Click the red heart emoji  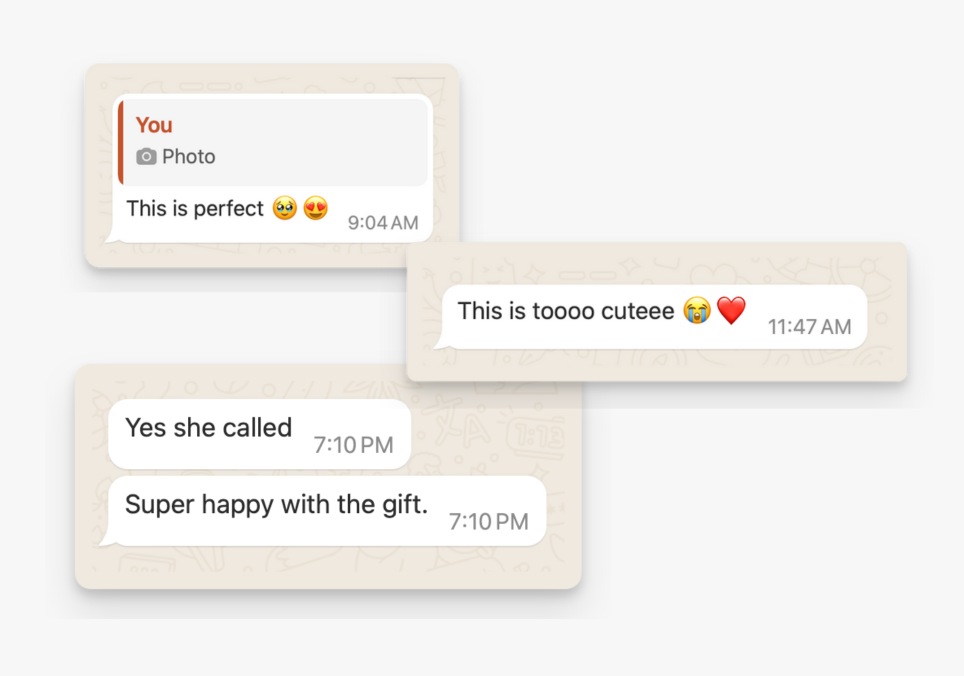pyautogui.click(x=732, y=310)
